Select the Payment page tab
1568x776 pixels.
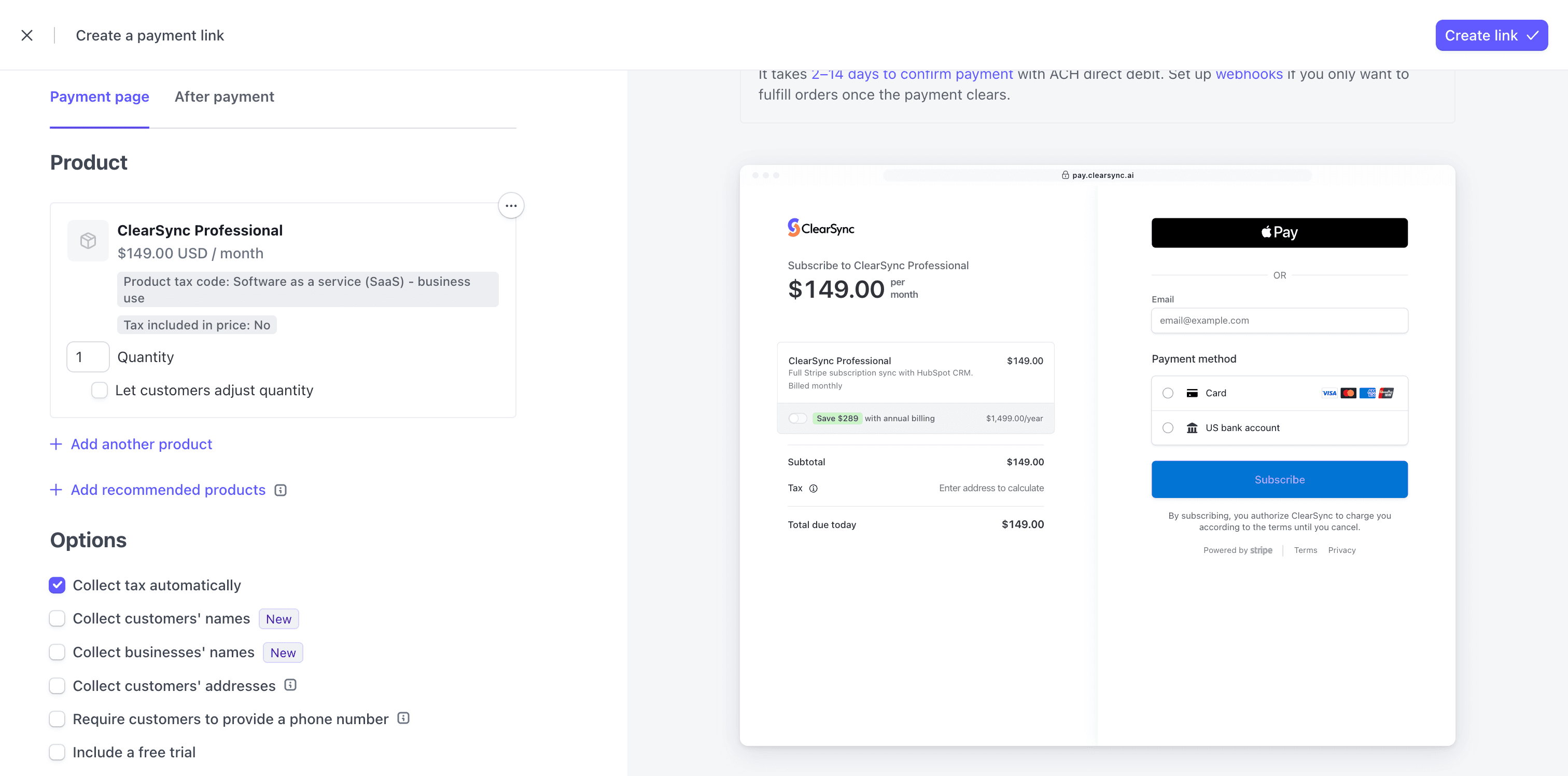tap(99, 96)
